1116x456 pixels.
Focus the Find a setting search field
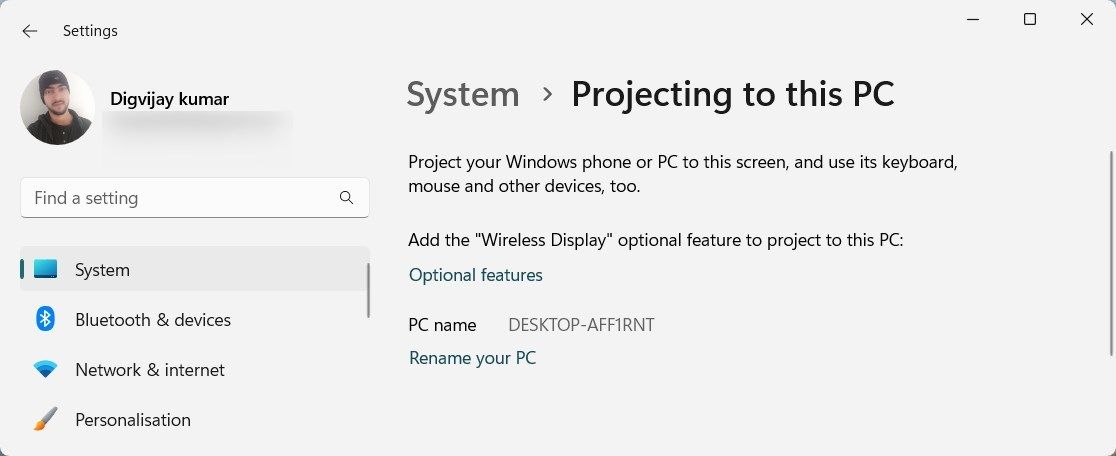(180, 198)
